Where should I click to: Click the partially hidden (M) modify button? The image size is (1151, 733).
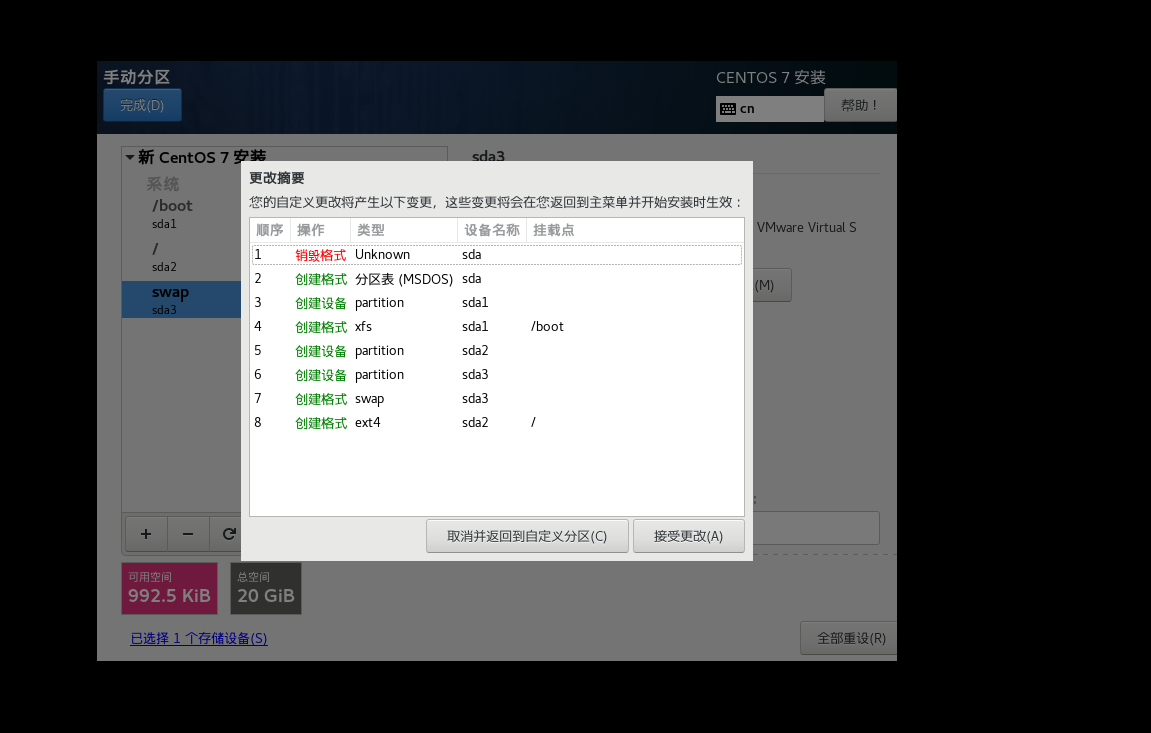(772, 285)
